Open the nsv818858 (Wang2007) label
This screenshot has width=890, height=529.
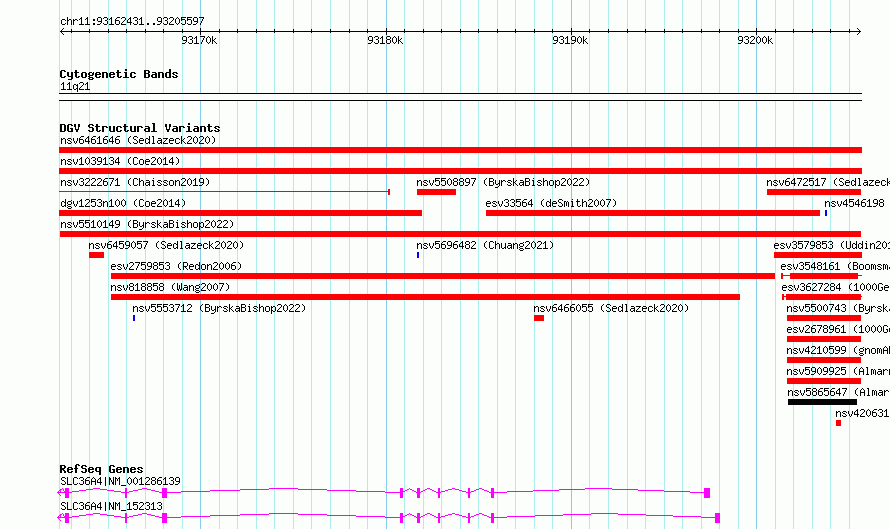click(170, 287)
